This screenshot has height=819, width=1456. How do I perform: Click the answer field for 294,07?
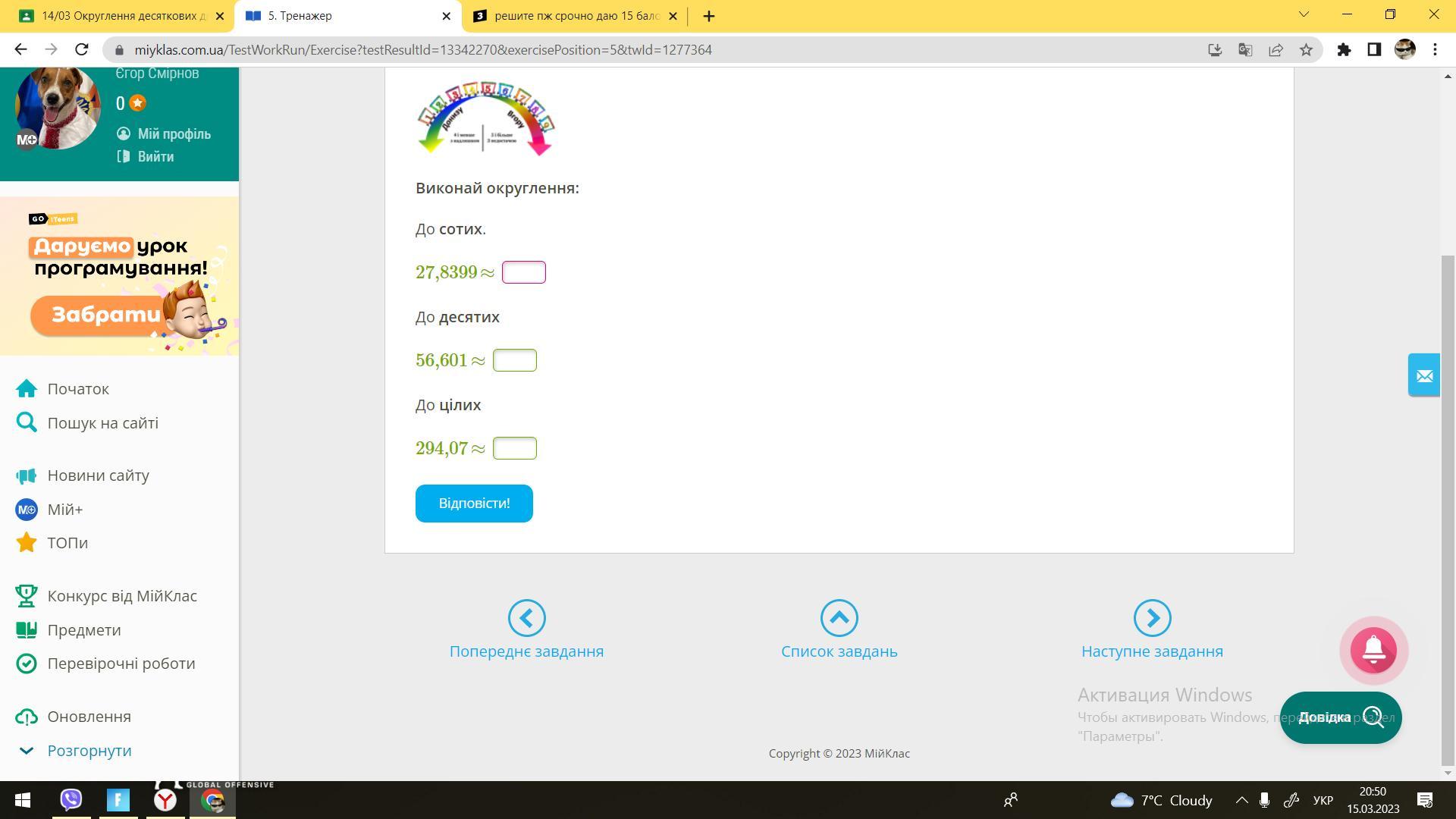pyautogui.click(x=514, y=448)
